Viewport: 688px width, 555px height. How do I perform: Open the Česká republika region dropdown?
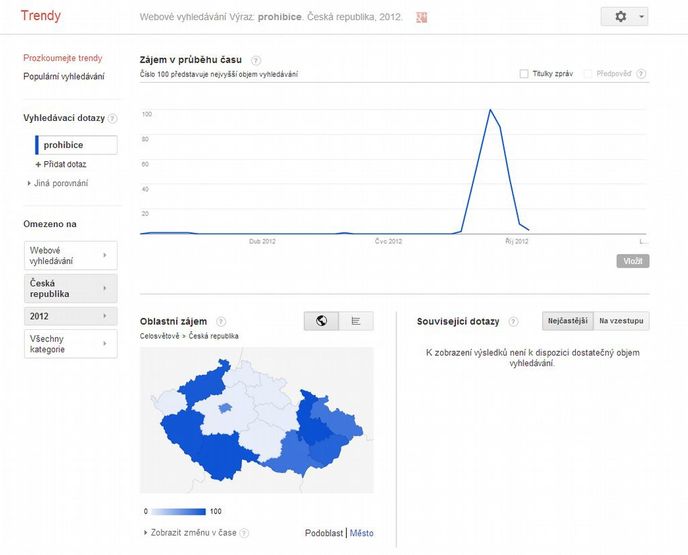point(71,288)
